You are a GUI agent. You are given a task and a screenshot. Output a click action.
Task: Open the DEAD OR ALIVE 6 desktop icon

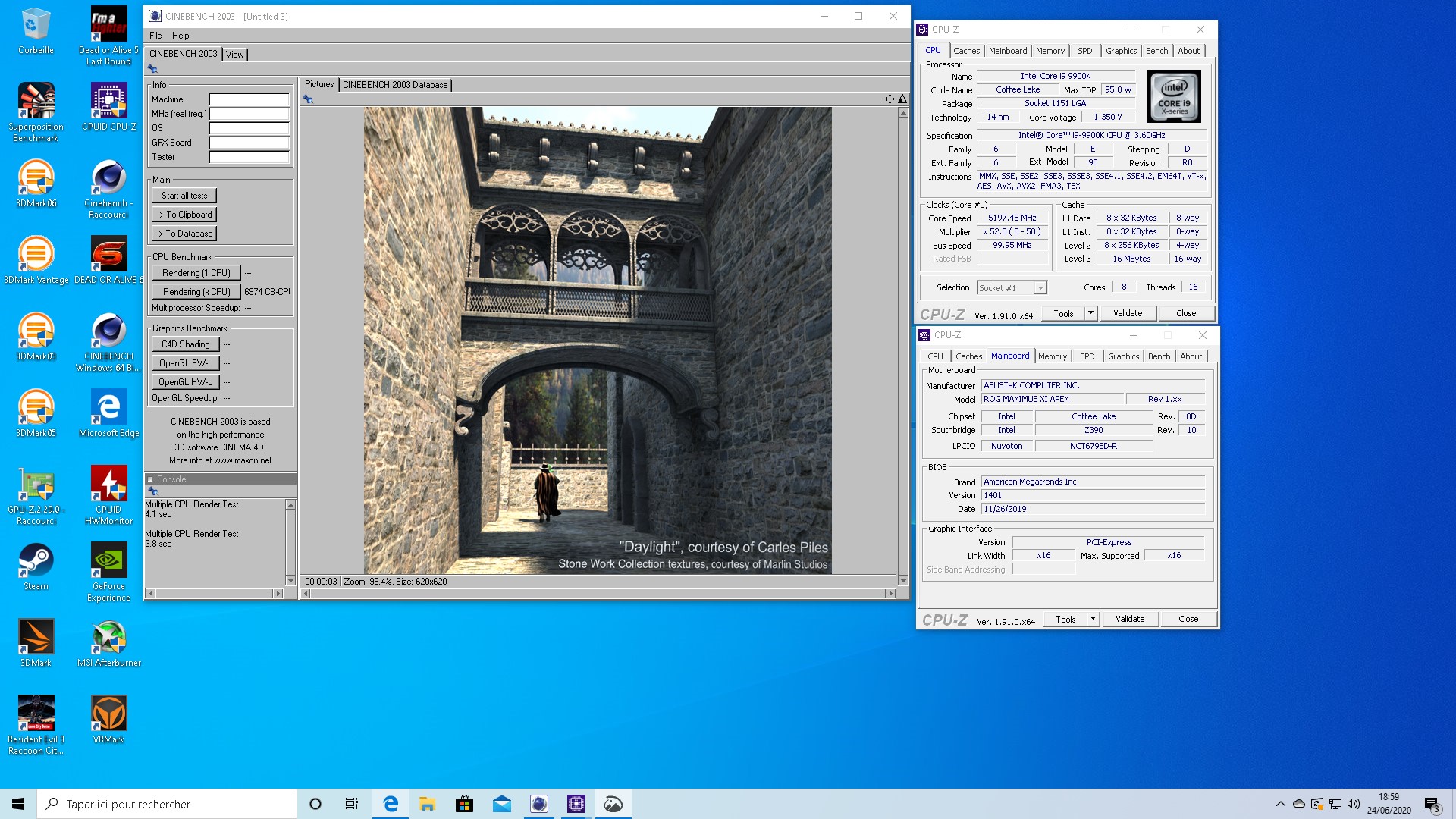108,260
